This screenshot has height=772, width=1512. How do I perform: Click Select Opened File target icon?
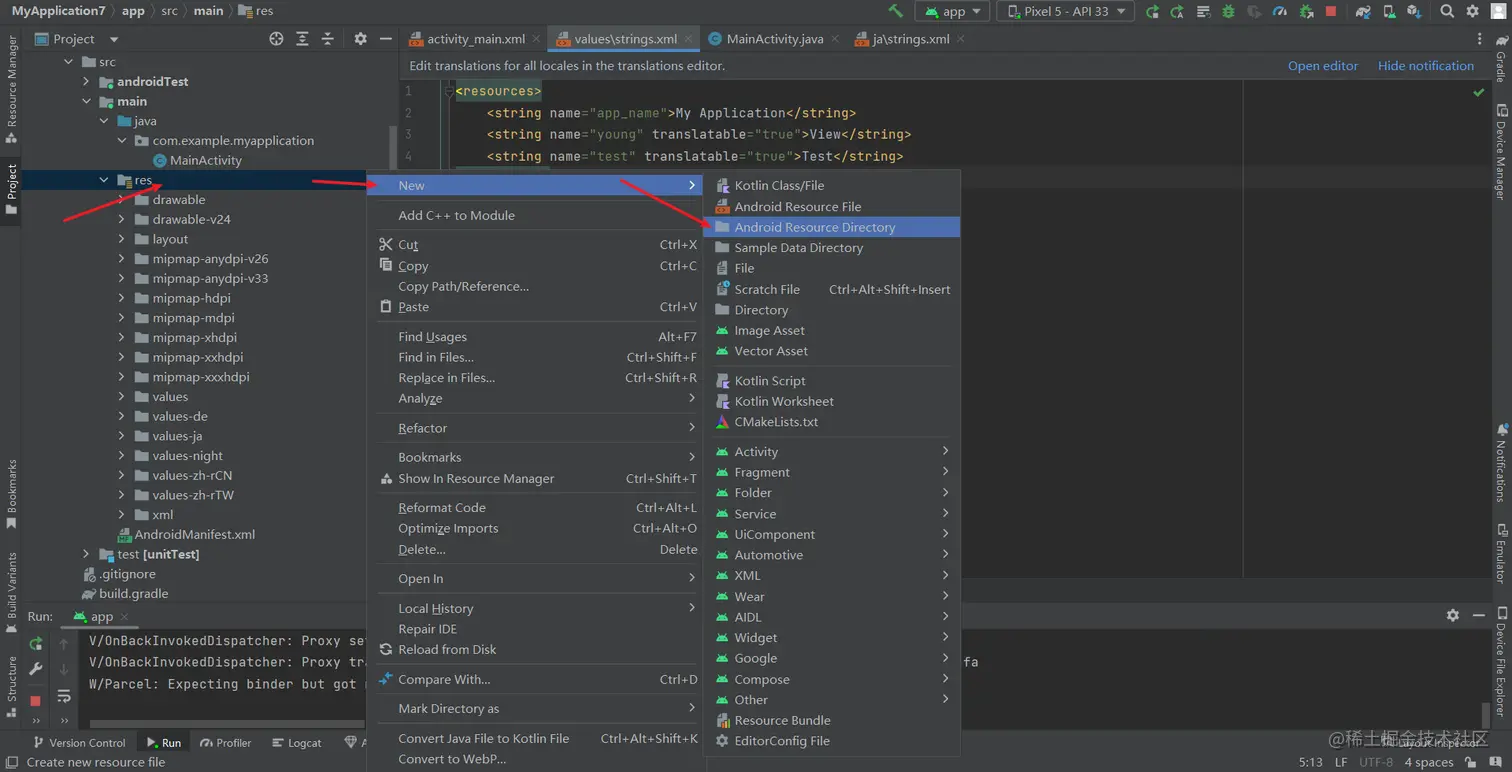[277, 39]
